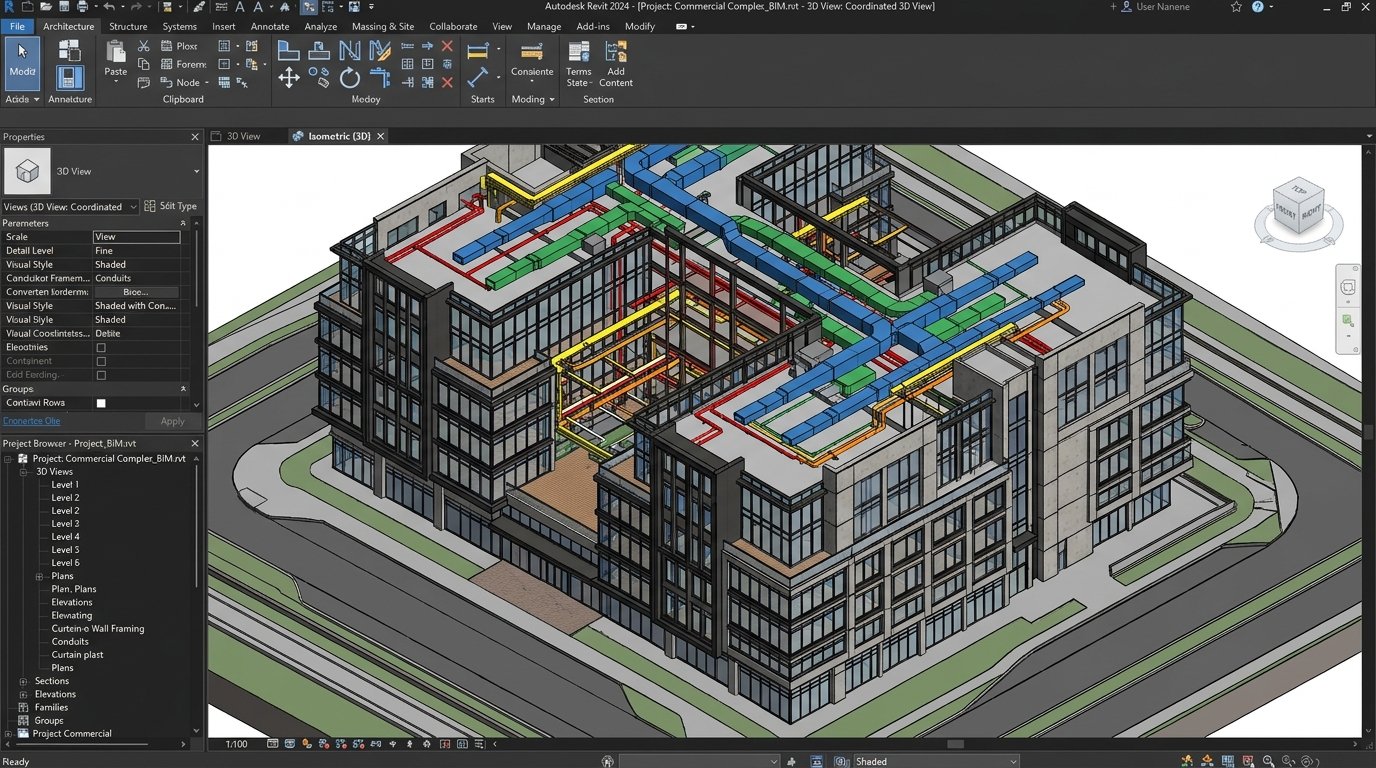Click the Cnonertce Olie link
Image resolution: width=1376 pixels, height=768 pixels.
(x=31, y=421)
